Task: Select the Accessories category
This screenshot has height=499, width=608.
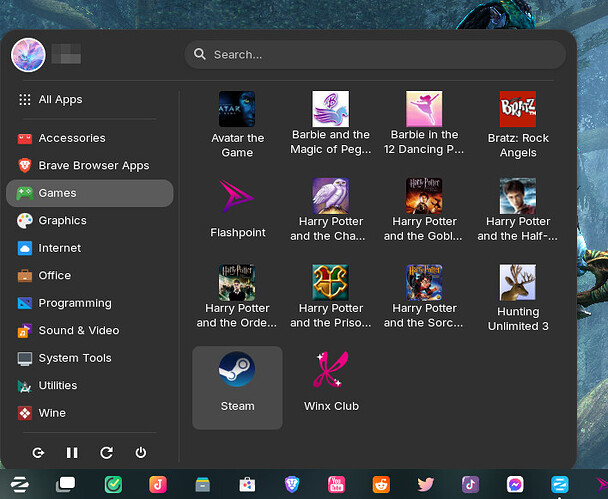Action: (x=90, y=138)
